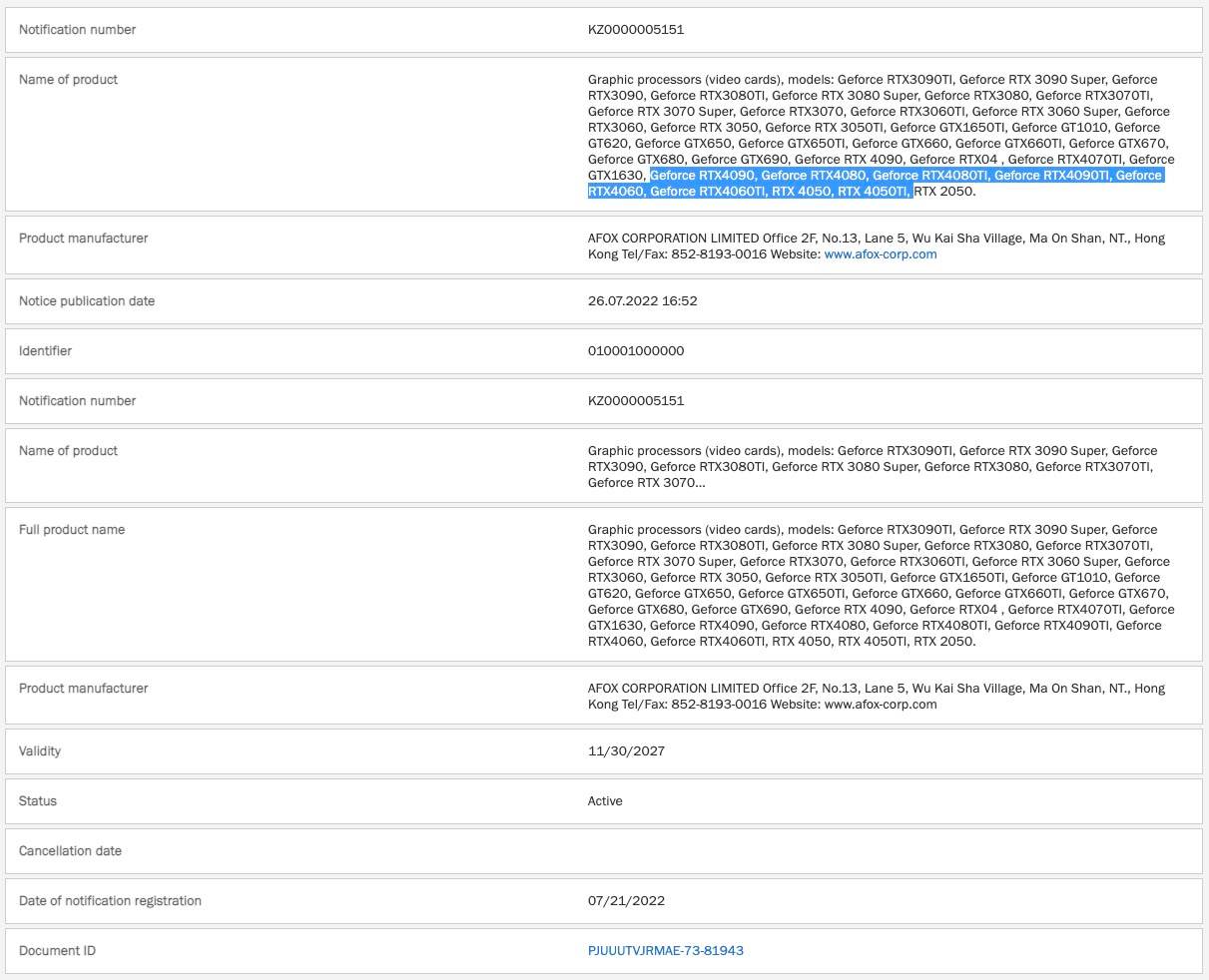This screenshot has width=1209, height=980.
Task: Click the notice publication date value 26.07.2022 16:52
Action: coord(642,301)
